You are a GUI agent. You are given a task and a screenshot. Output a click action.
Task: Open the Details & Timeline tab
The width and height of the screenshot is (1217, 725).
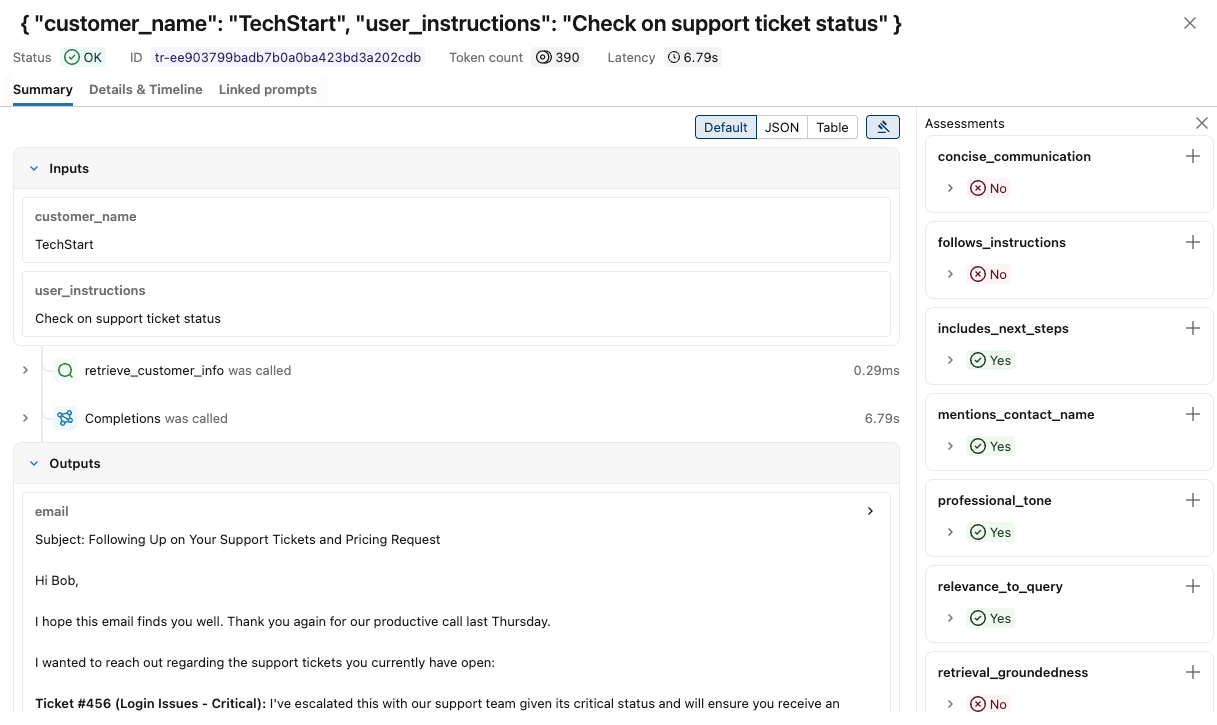pyautogui.click(x=146, y=89)
